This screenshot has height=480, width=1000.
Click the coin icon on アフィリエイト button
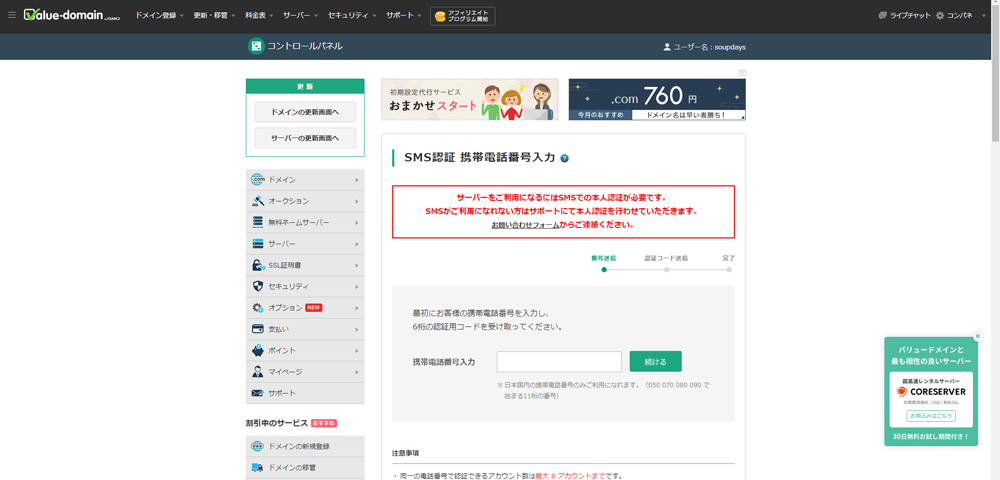(x=439, y=15)
